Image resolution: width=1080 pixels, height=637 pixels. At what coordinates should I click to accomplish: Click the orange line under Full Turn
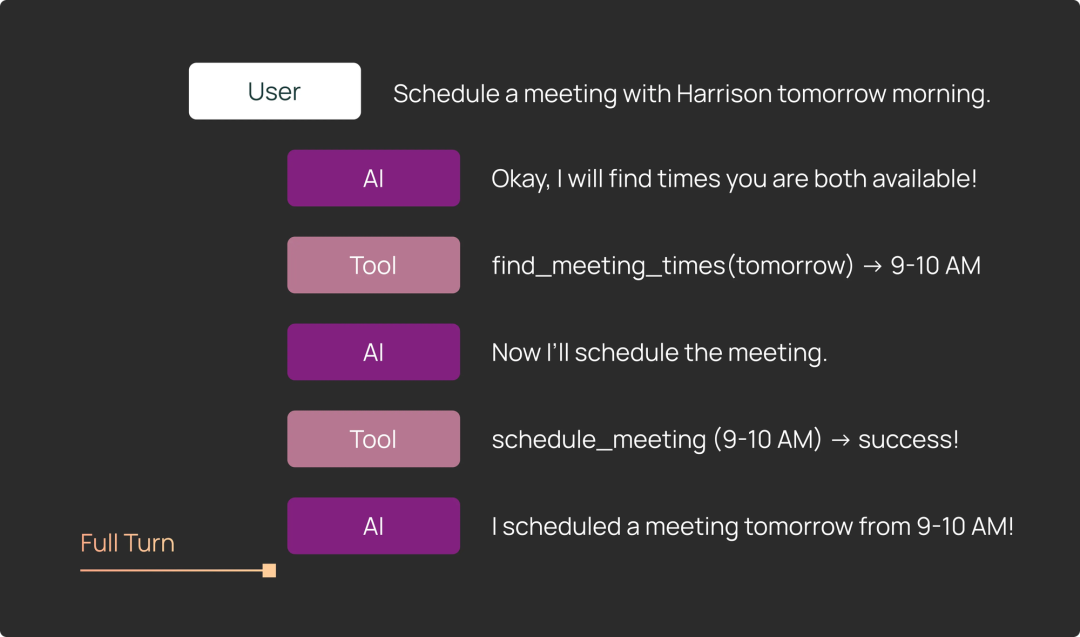172,570
